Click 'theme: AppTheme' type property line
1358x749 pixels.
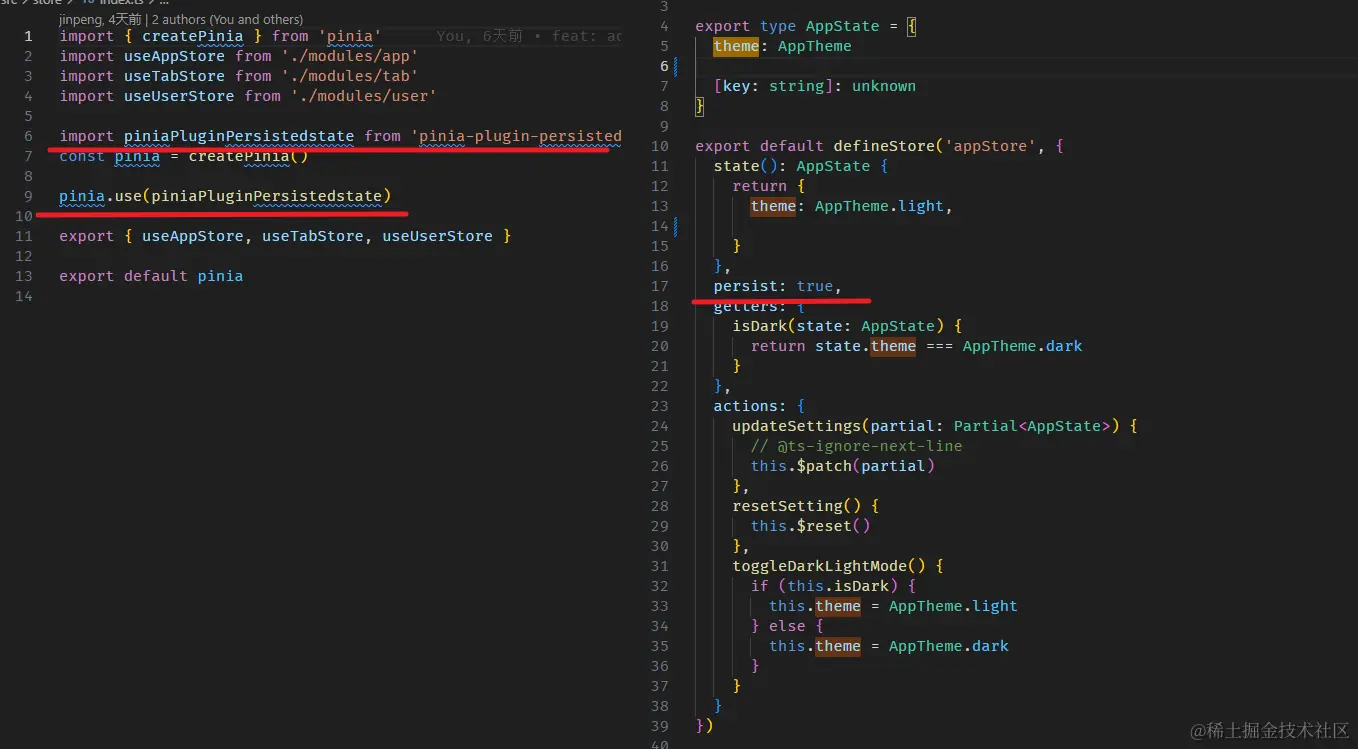782,46
